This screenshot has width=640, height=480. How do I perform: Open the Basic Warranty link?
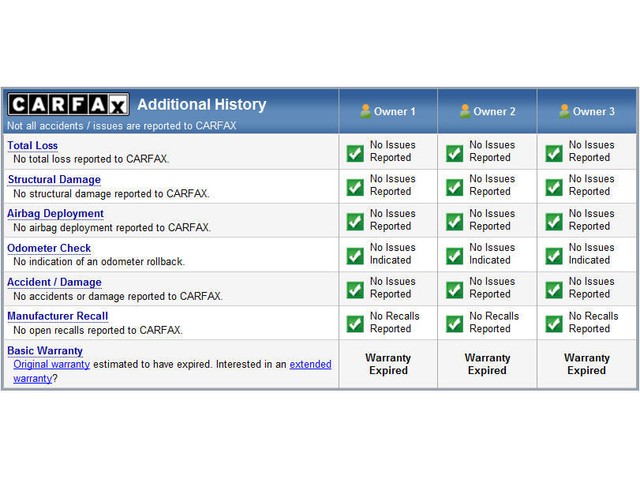click(x=45, y=351)
